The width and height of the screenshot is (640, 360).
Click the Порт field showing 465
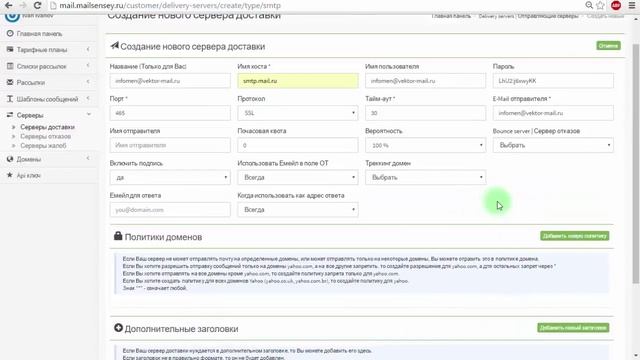(x=170, y=113)
